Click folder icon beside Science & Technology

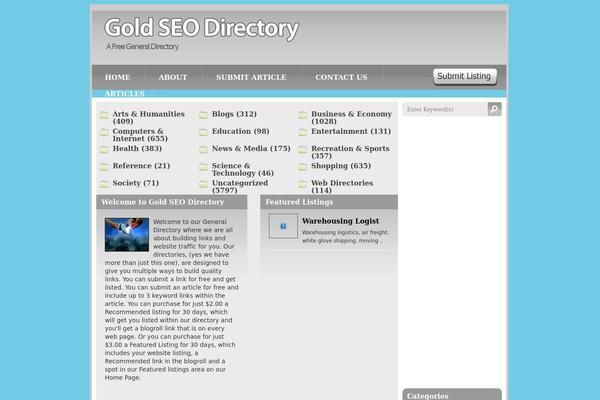(204, 167)
